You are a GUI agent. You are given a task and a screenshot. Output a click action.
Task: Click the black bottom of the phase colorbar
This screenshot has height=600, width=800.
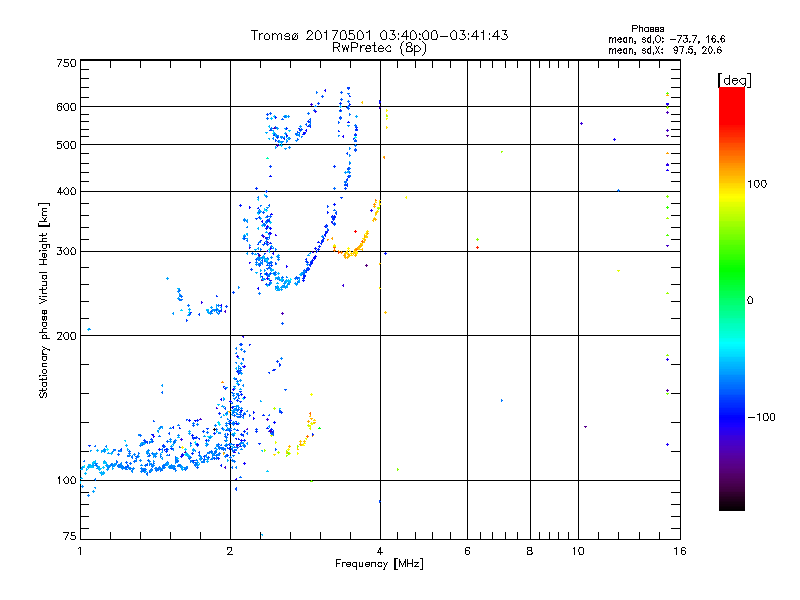[x=732, y=503]
